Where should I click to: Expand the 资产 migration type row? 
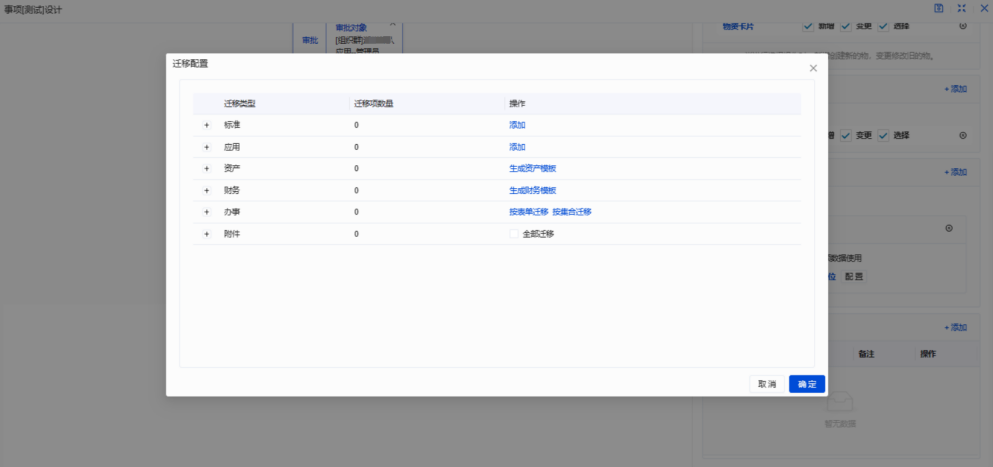(x=207, y=168)
